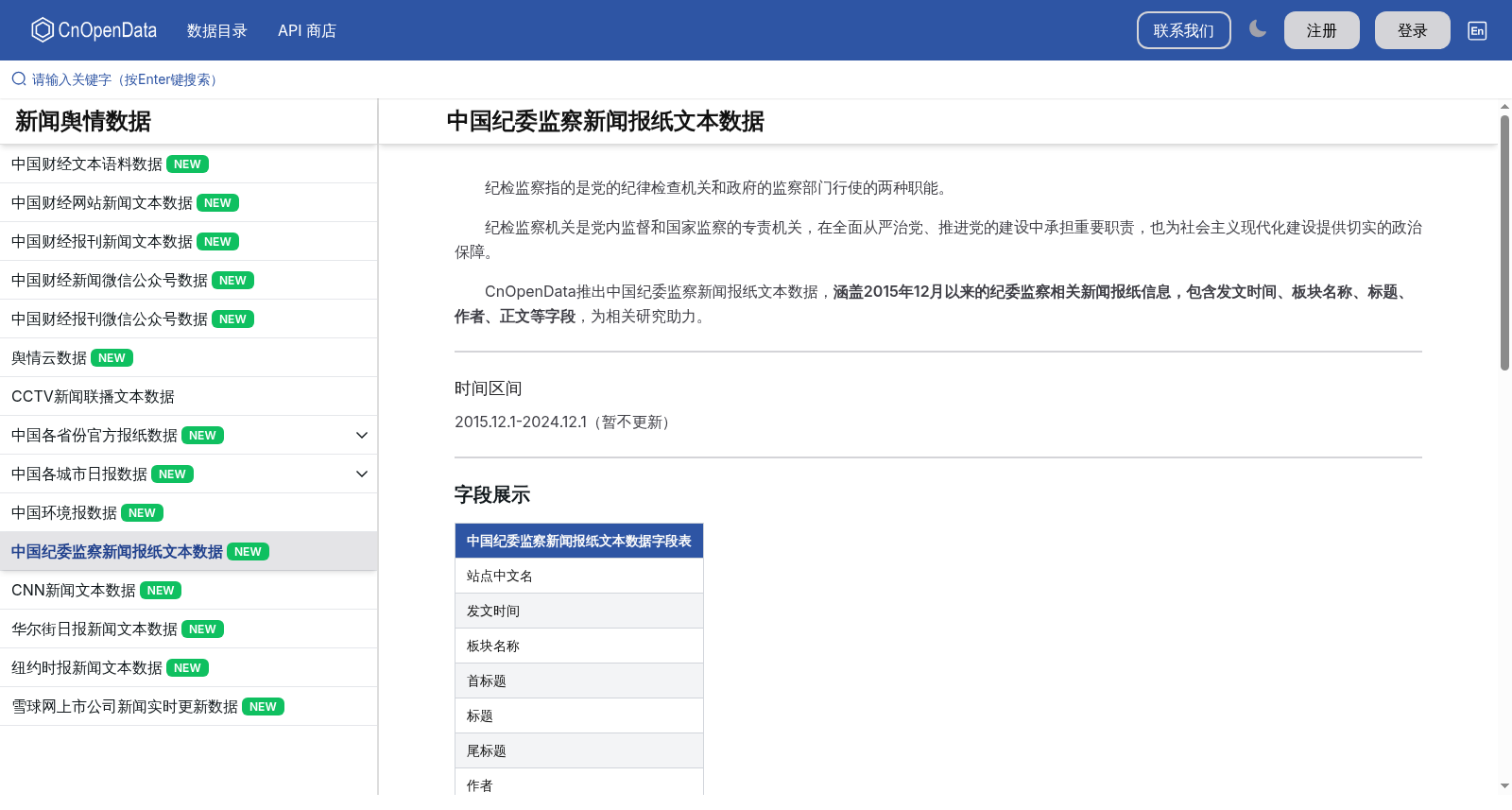The height and width of the screenshot is (810, 1512).
Task: Open 纽约时报新闻文本数据 item
Action: pos(188,667)
